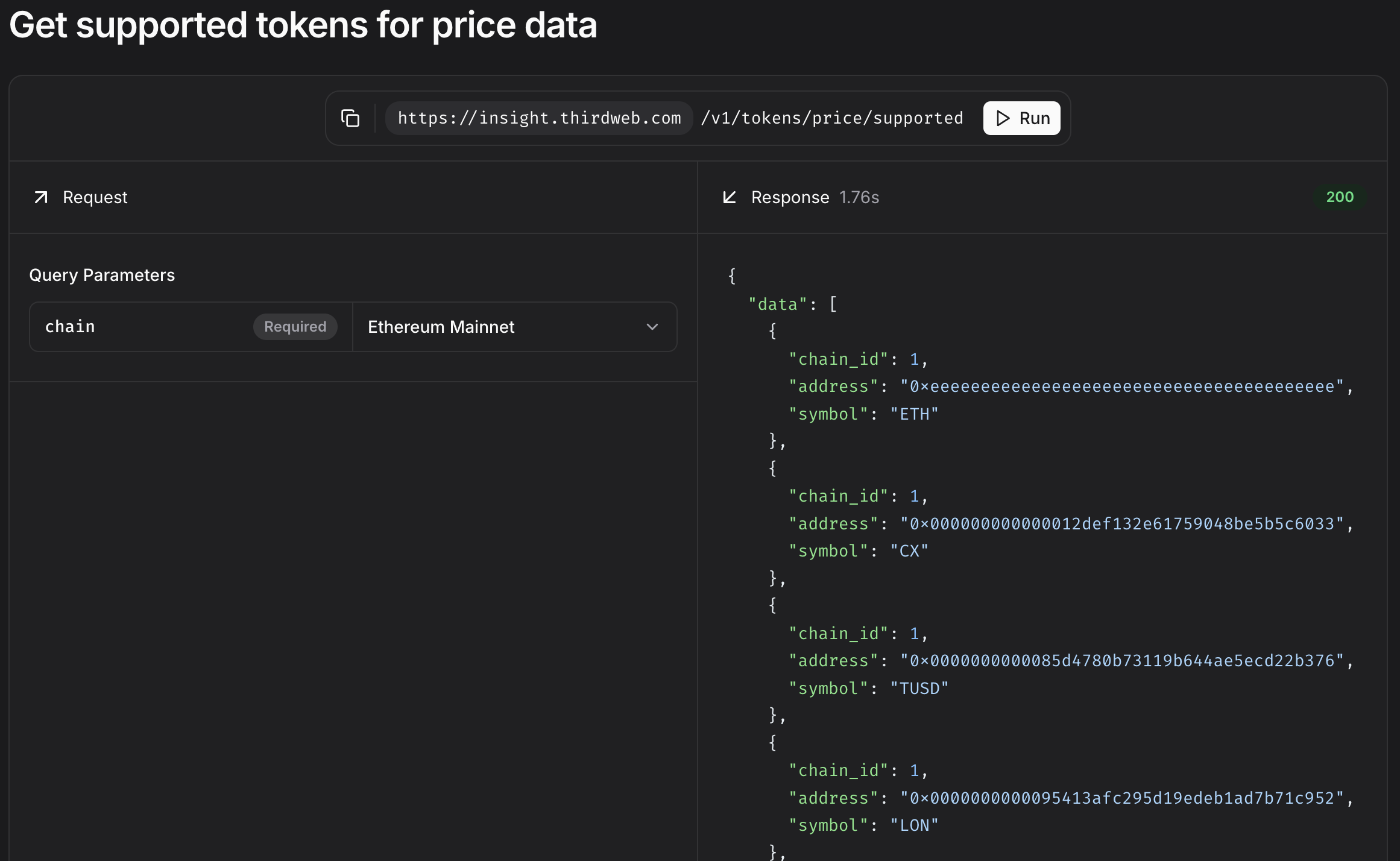Screen dimensions: 1400x861
Task: Copy the API URL with copy icon
Action: (x=350, y=118)
